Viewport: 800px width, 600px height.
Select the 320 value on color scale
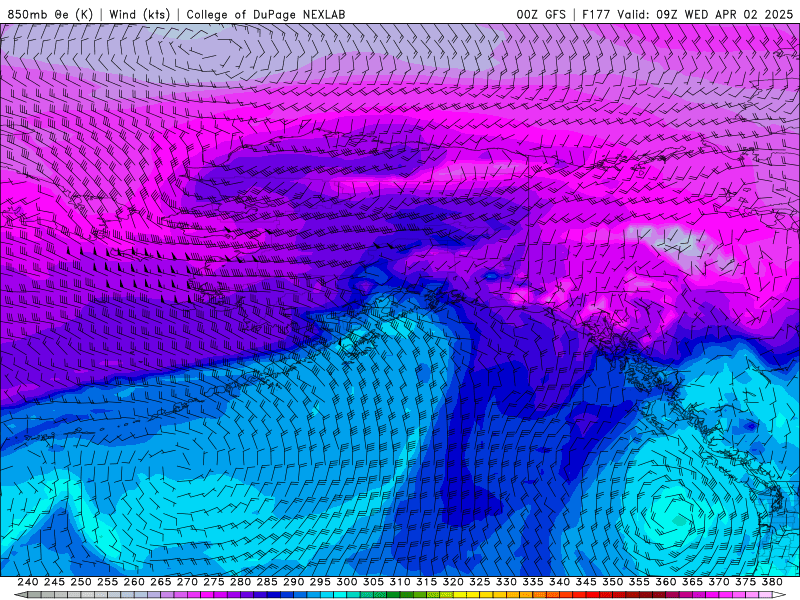pyautogui.click(x=453, y=582)
